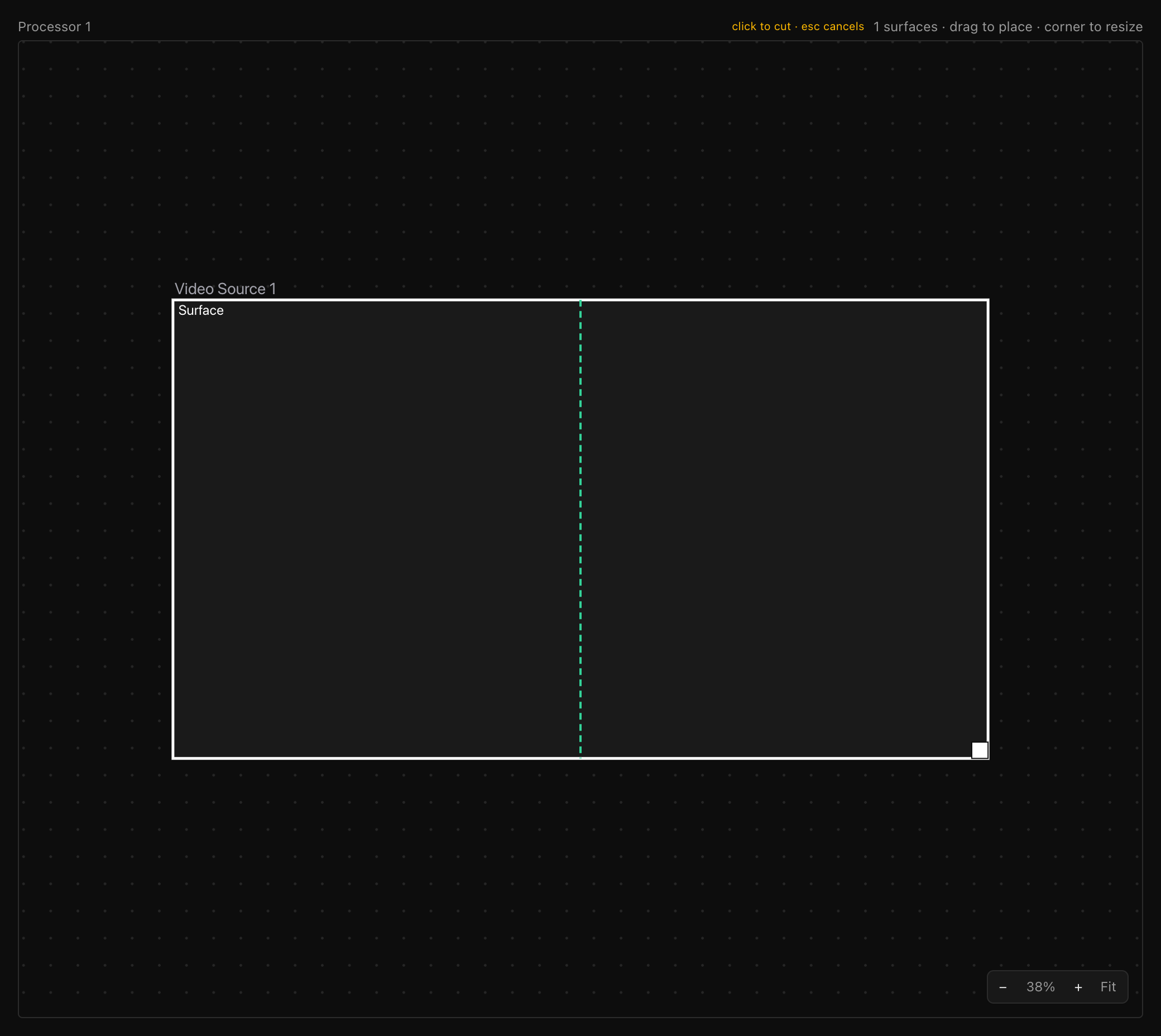Click the Video Source 1 label
This screenshot has height=1036, width=1161.
point(226,289)
